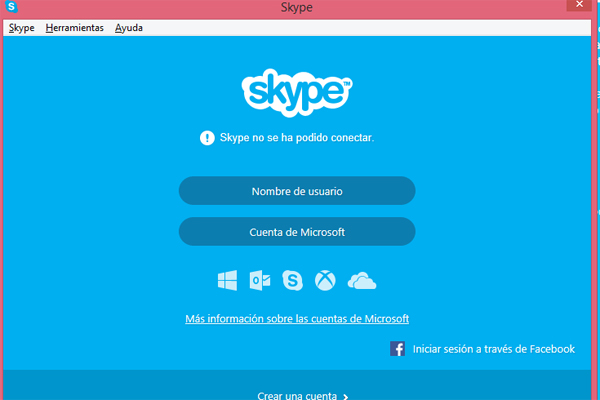
Task: Click the OneDrive cloud icon
Action: click(362, 281)
